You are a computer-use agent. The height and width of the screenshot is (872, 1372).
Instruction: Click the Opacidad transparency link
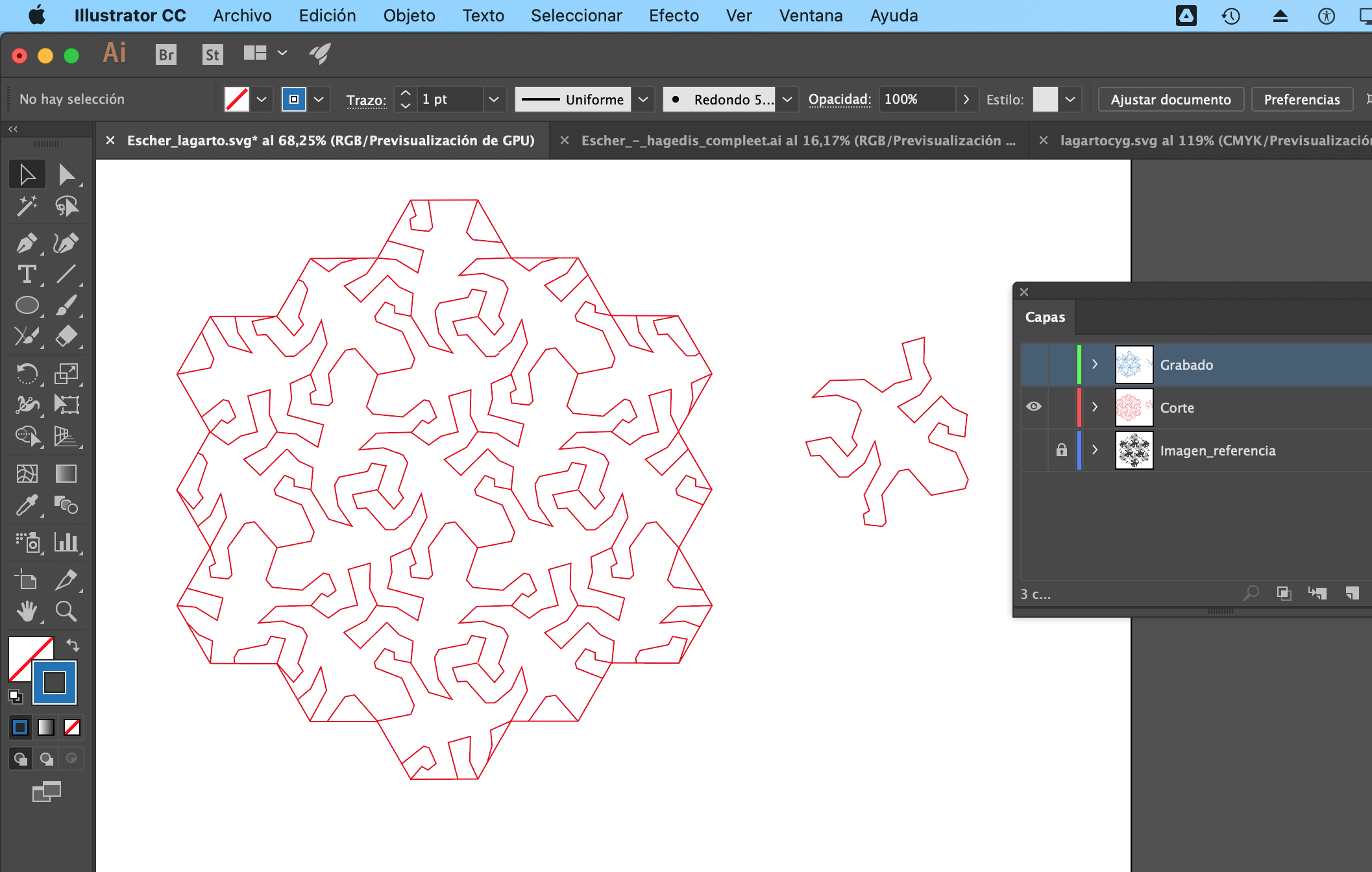pos(840,99)
